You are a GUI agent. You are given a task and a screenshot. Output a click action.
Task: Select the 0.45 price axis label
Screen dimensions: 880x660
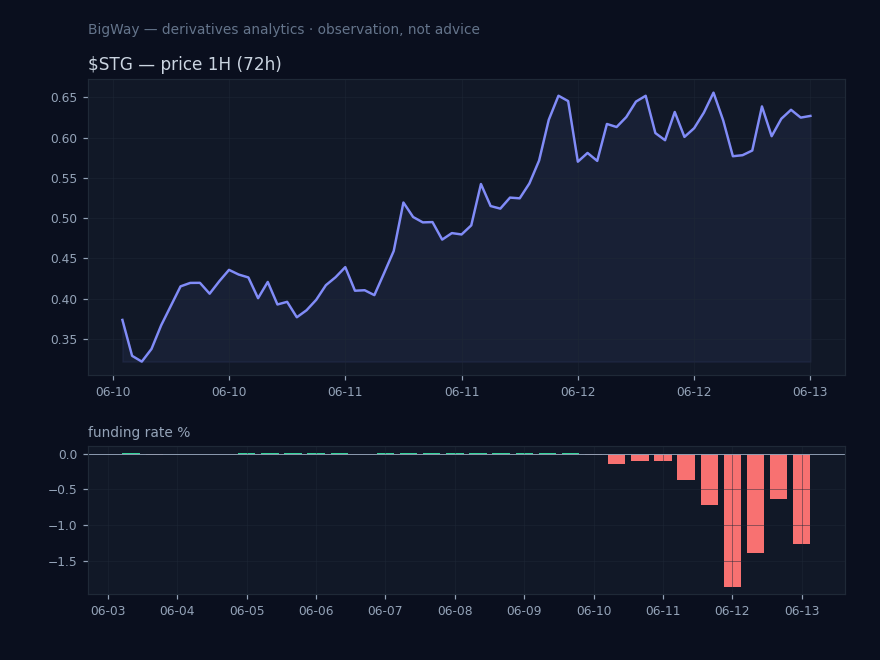click(63, 259)
